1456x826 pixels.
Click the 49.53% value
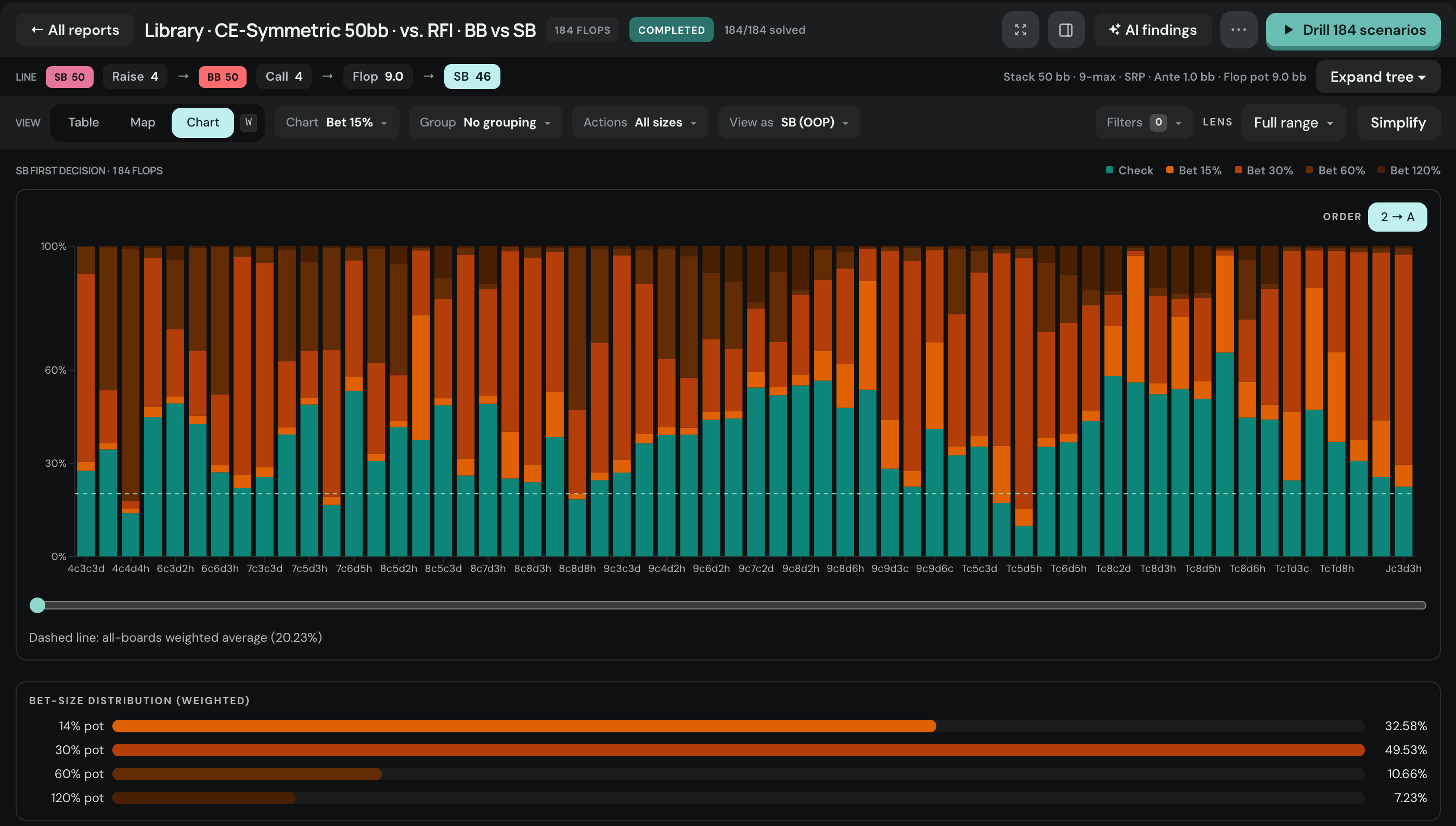click(x=1406, y=750)
